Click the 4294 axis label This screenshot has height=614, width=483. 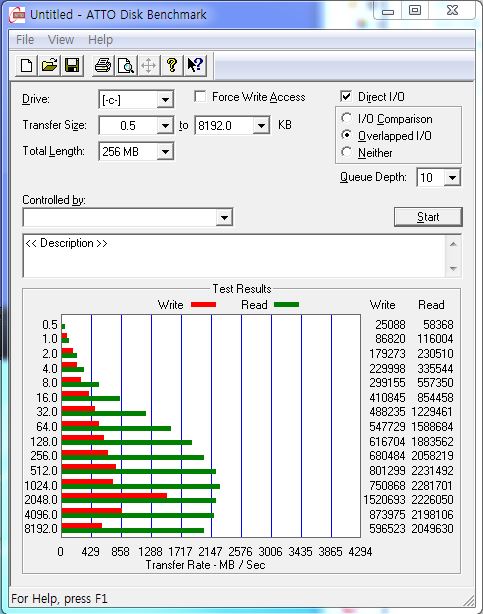tap(360, 552)
